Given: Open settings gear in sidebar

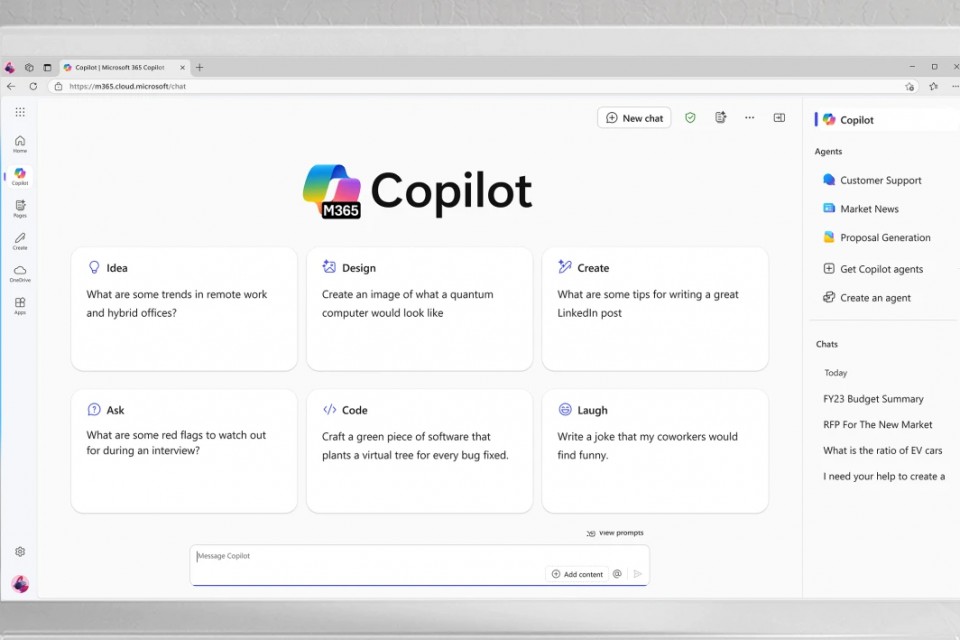Looking at the screenshot, I should (20, 552).
